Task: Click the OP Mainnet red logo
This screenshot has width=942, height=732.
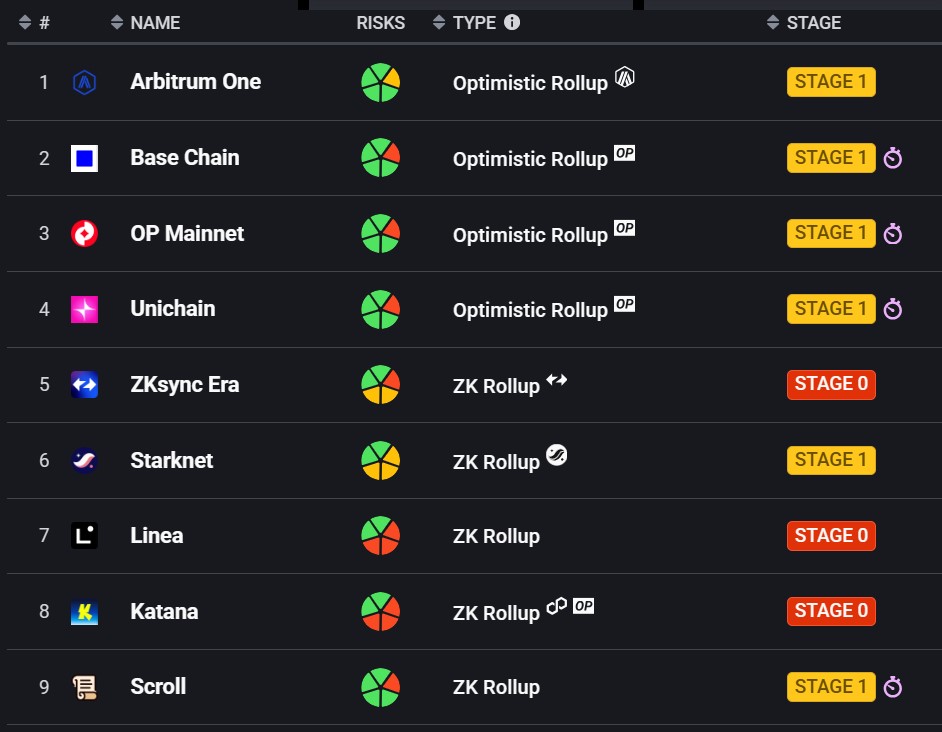Action: pyautogui.click(x=84, y=234)
